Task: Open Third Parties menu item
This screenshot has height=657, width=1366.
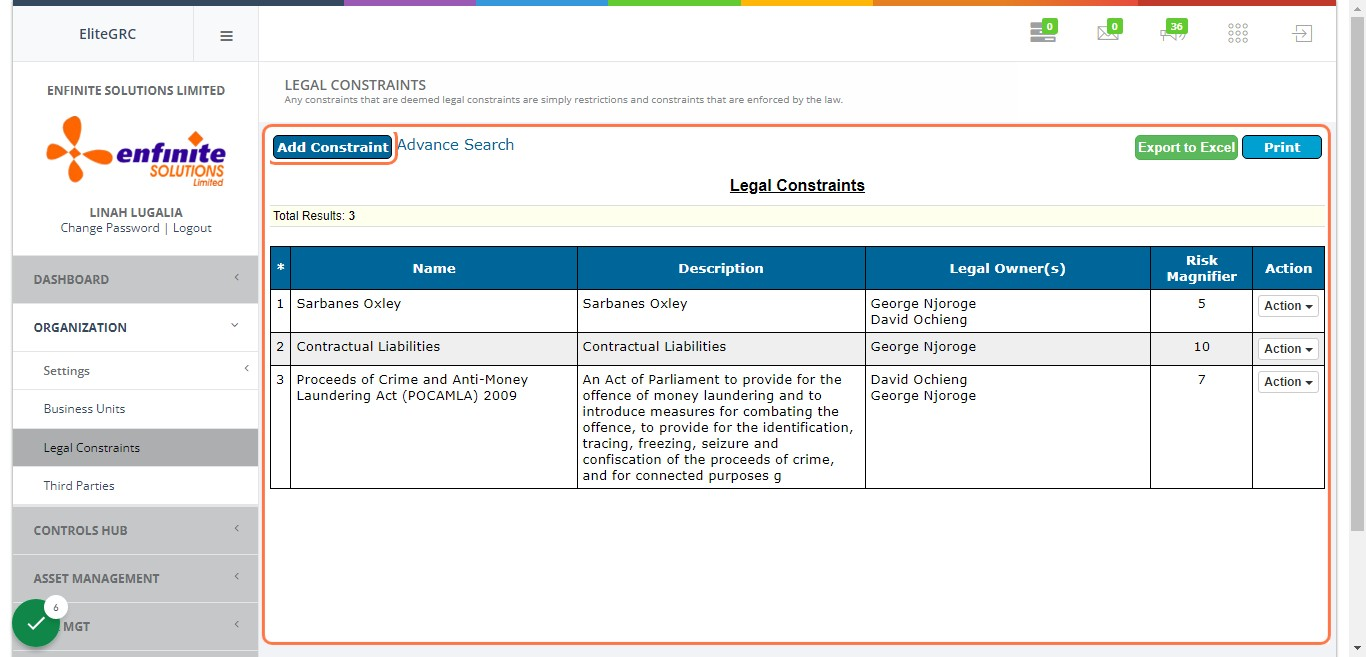Action: pos(135,486)
